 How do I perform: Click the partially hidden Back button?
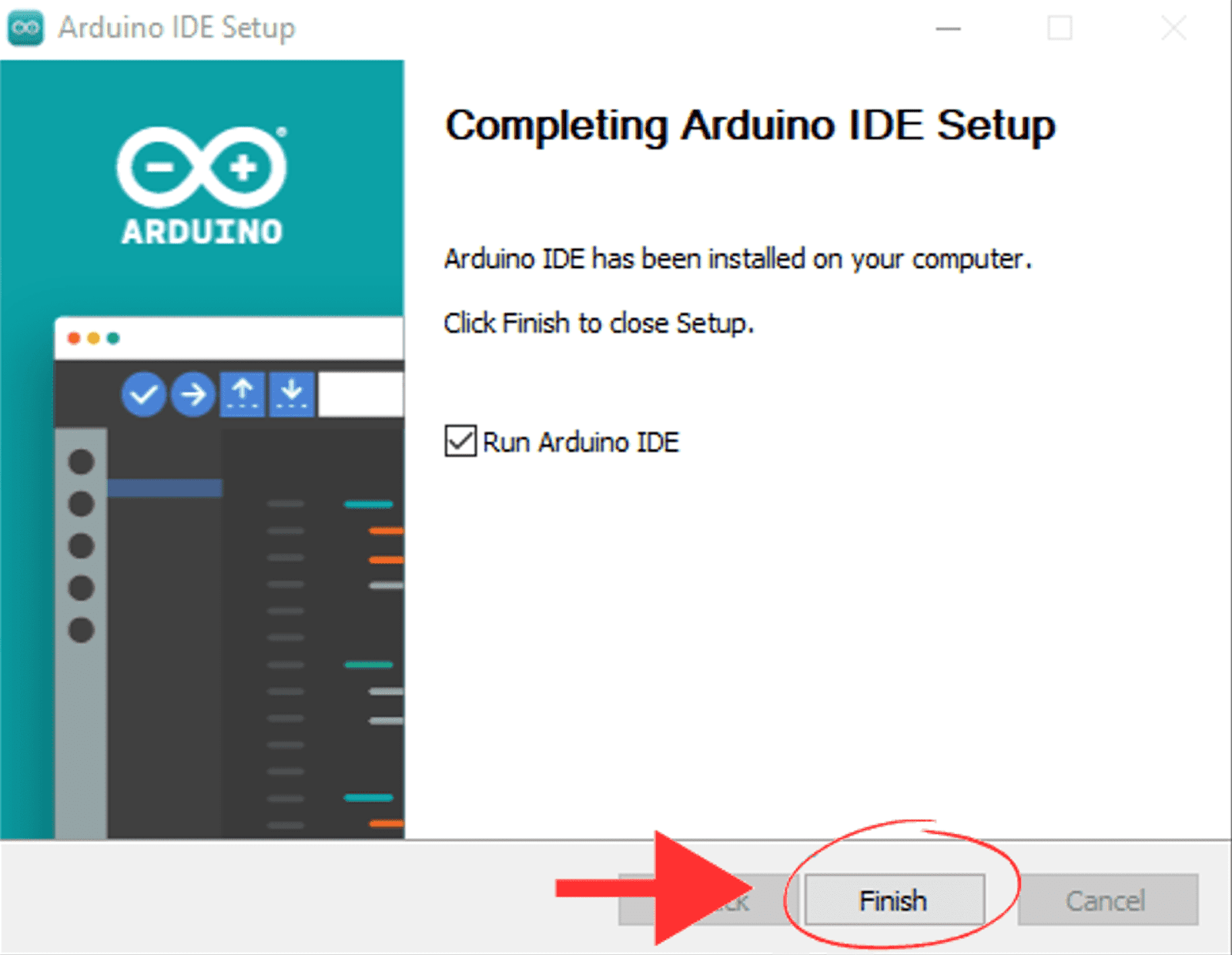coord(703,900)
